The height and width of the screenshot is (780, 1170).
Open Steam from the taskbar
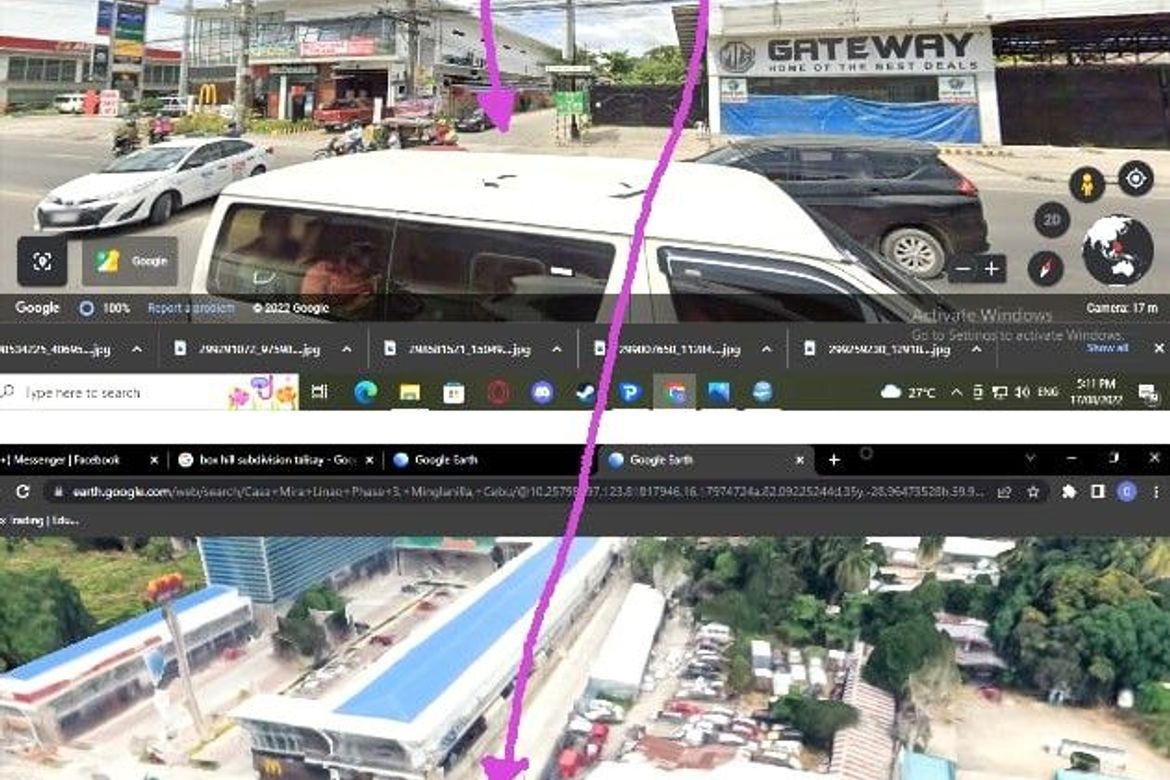pyautogui.click(x=586, y=392)
